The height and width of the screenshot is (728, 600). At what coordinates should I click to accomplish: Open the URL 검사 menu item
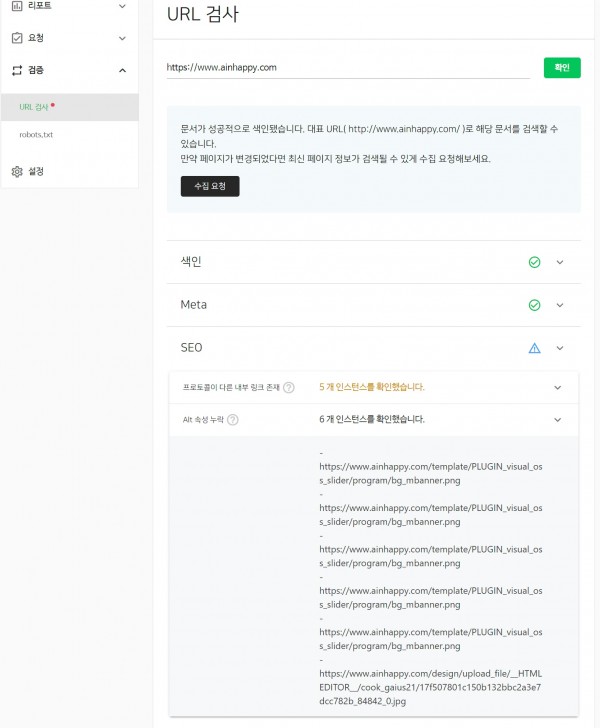tap(34, 106)
